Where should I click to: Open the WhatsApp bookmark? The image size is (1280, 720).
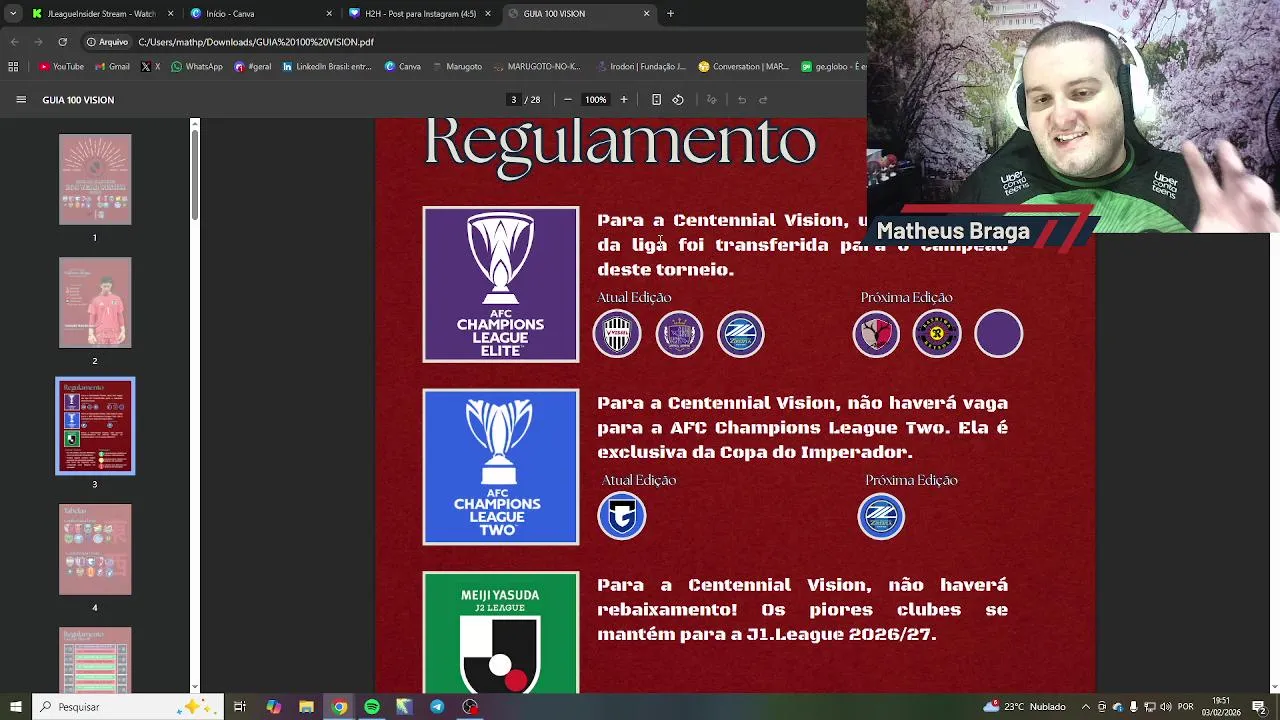[196, 67]
